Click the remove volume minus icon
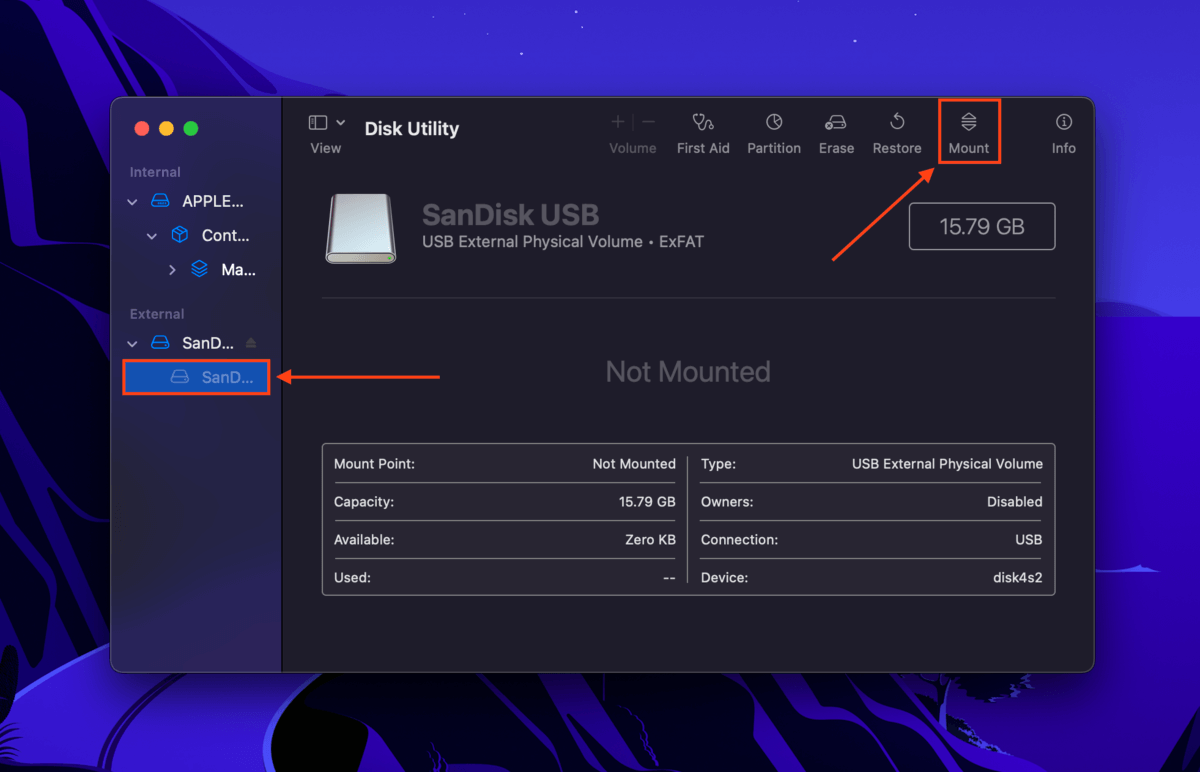The image size is (1200, 772). 648,122
